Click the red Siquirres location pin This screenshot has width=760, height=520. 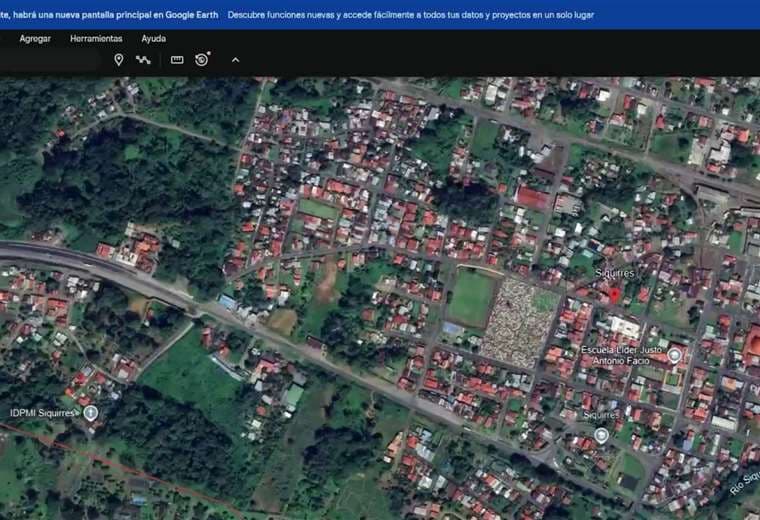[614, 293]
